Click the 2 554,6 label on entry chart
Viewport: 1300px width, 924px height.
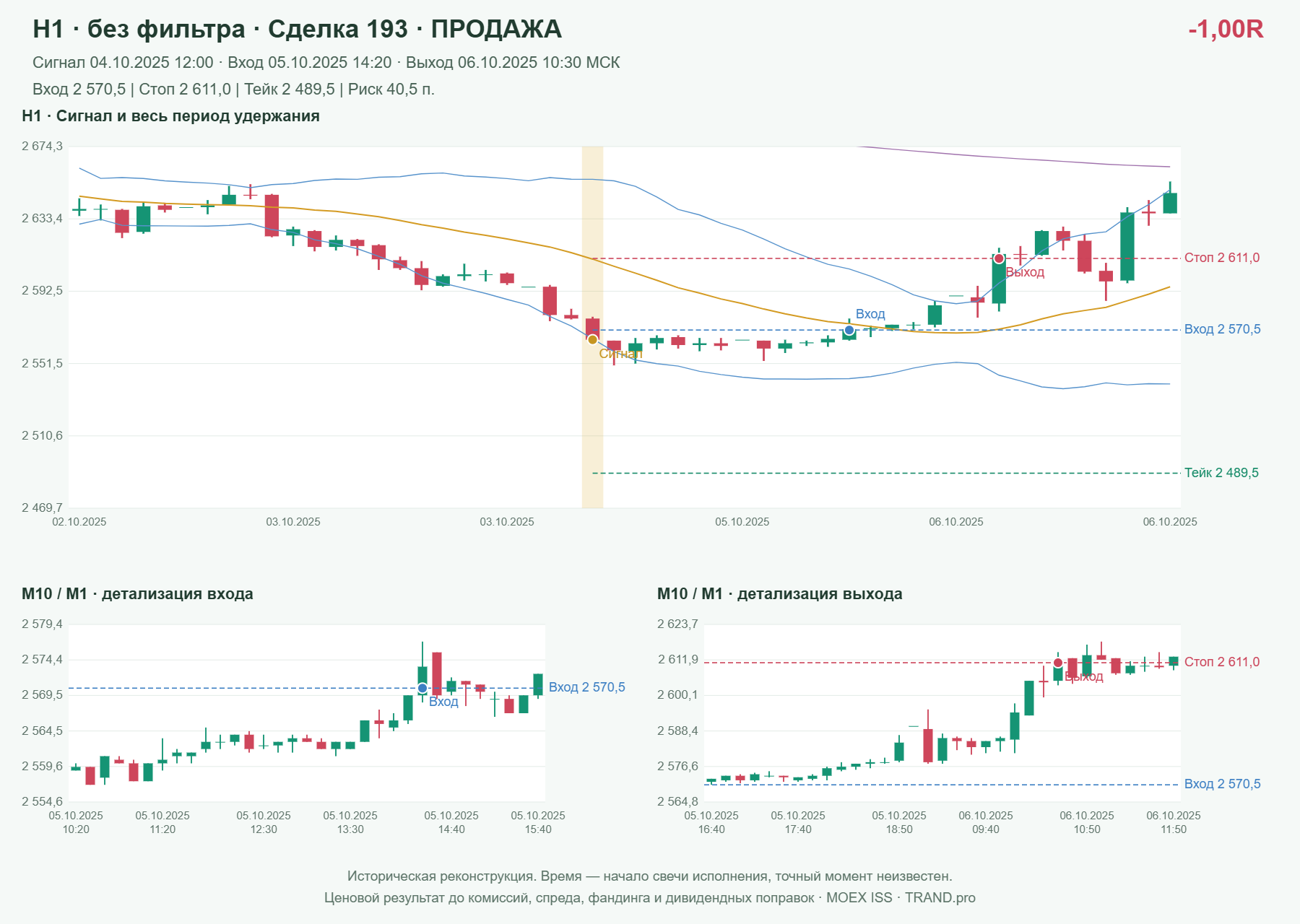pyautogui.click(x=42, y=802)
